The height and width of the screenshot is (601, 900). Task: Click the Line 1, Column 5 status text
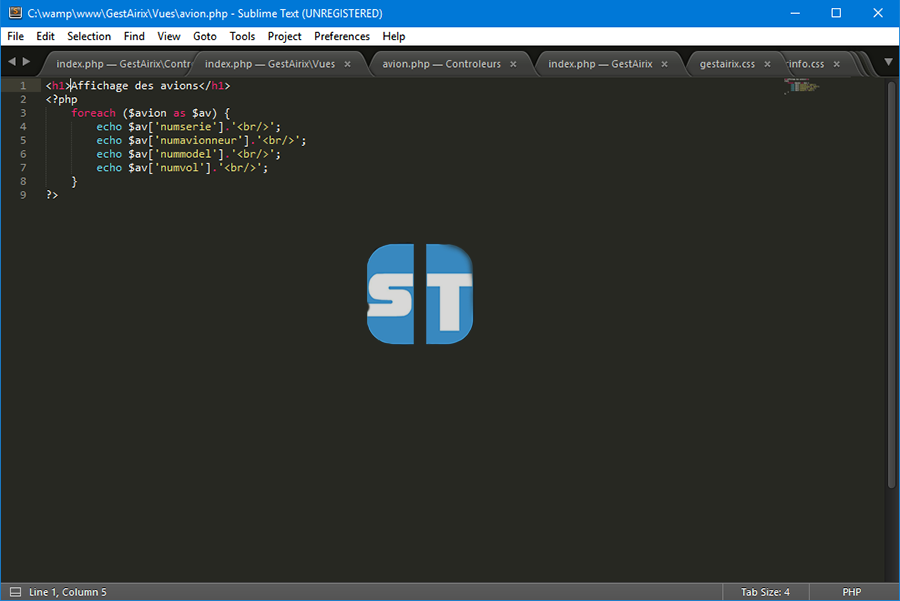[x=68, y=592]
